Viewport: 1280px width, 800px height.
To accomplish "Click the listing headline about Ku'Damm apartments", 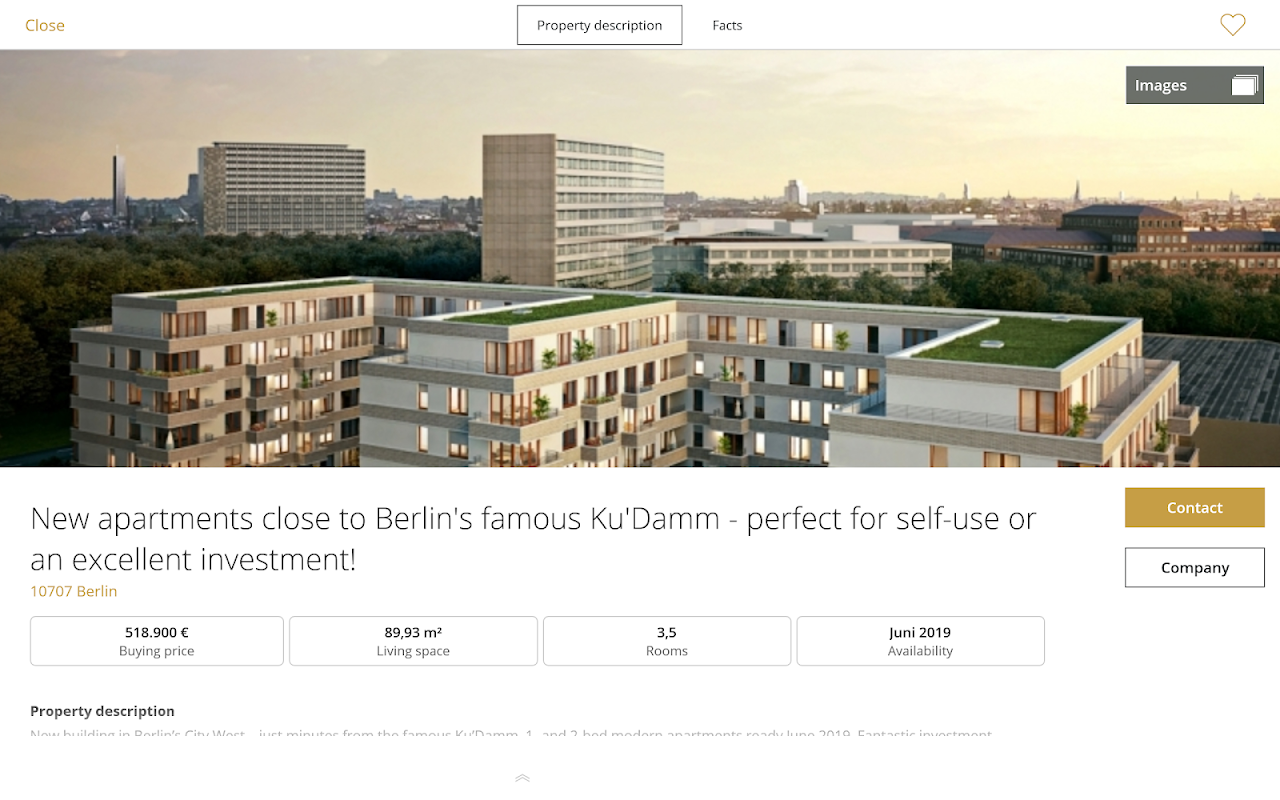I will [x=533, y=538].
